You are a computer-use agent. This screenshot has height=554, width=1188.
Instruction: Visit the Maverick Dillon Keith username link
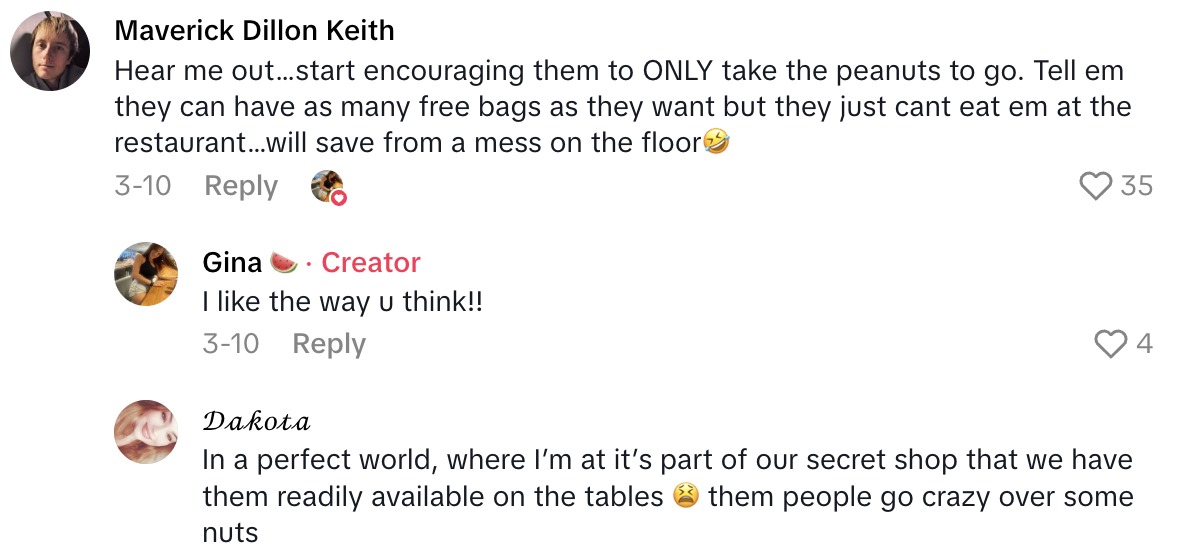coord(254,31)
